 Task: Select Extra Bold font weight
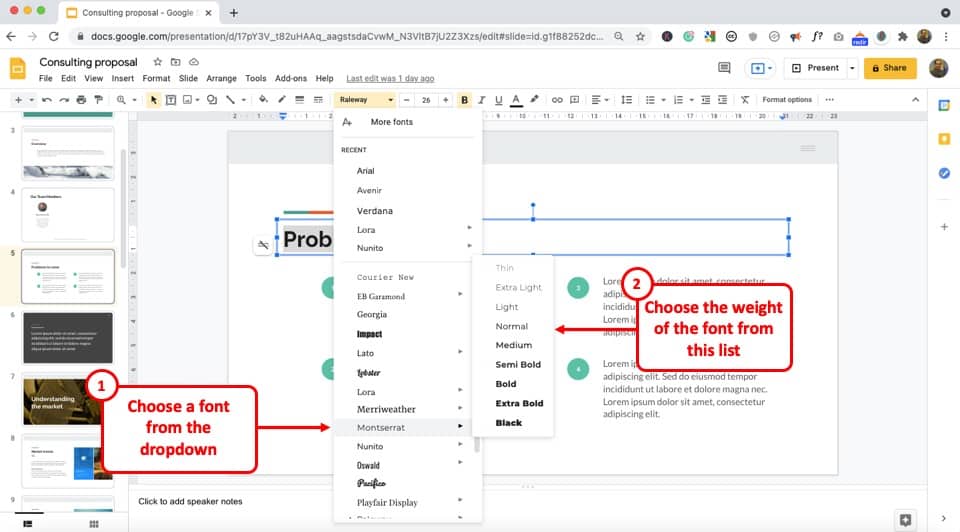coord(519,403)
